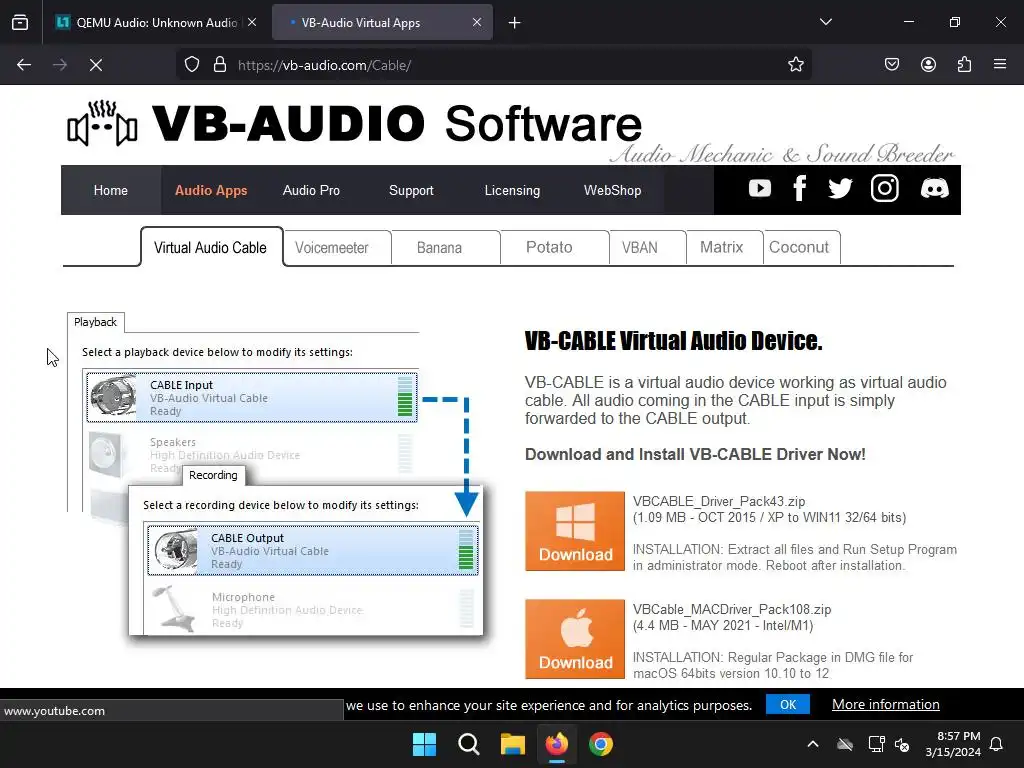Open a new browser tab
This screenshot has width=1024, height=768.
pyautogui.click(x=515, y=23)
